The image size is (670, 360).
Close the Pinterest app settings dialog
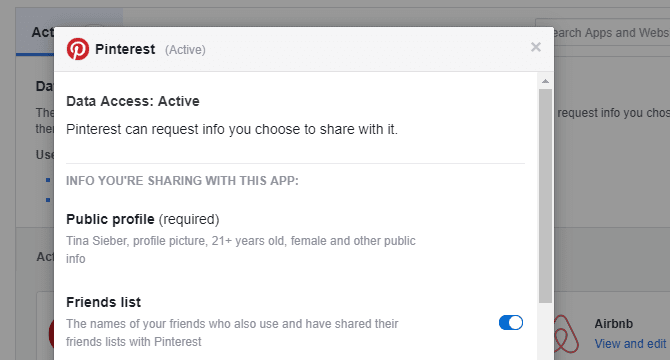[536, 47]
